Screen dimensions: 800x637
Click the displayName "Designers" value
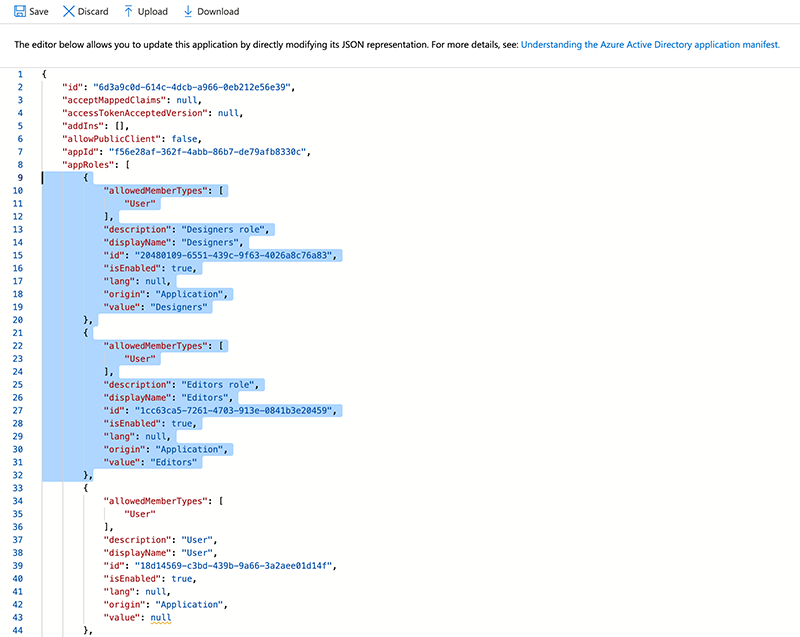coord(210,242)
